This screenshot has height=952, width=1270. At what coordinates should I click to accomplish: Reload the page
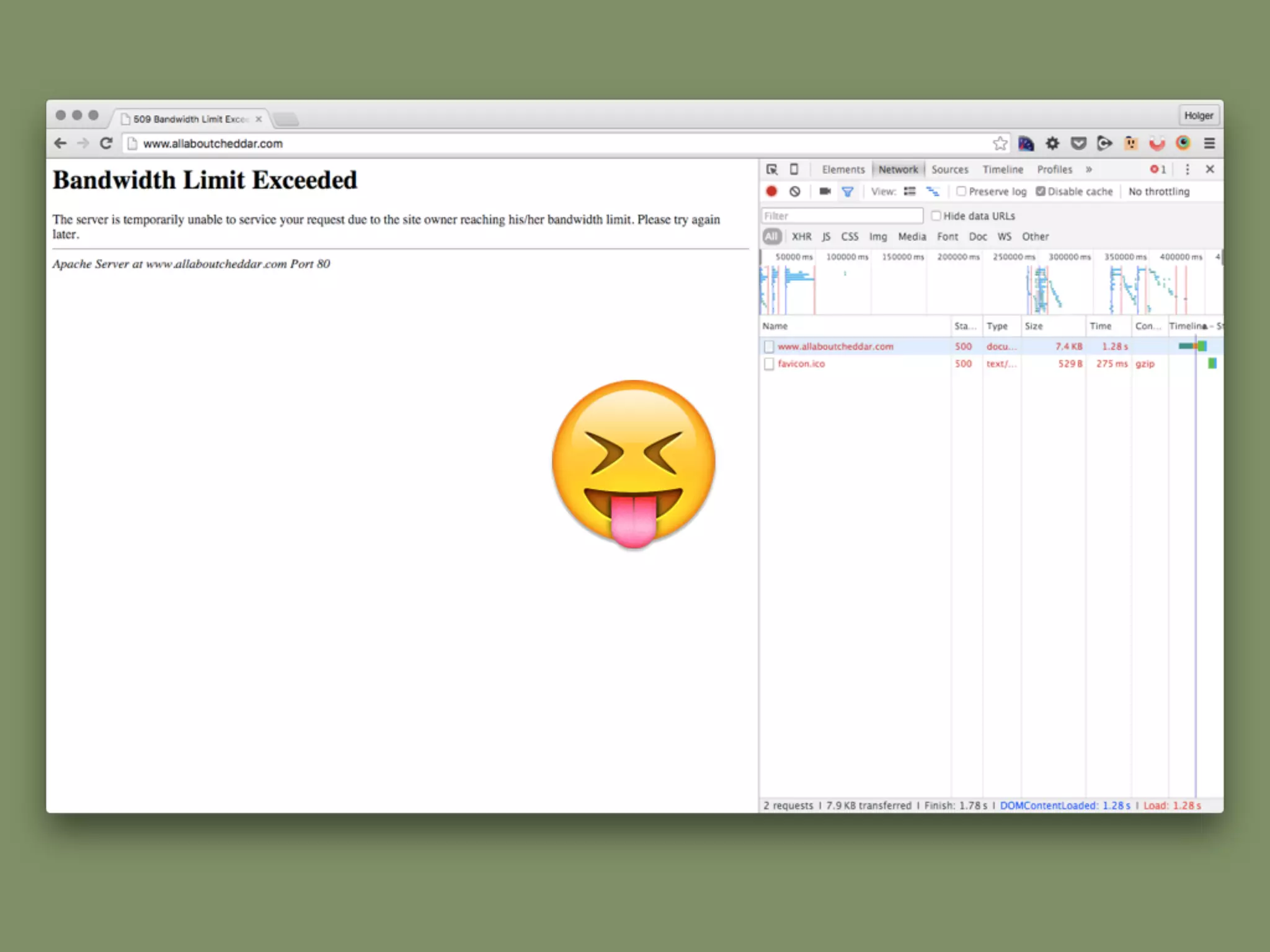(106, 144)
